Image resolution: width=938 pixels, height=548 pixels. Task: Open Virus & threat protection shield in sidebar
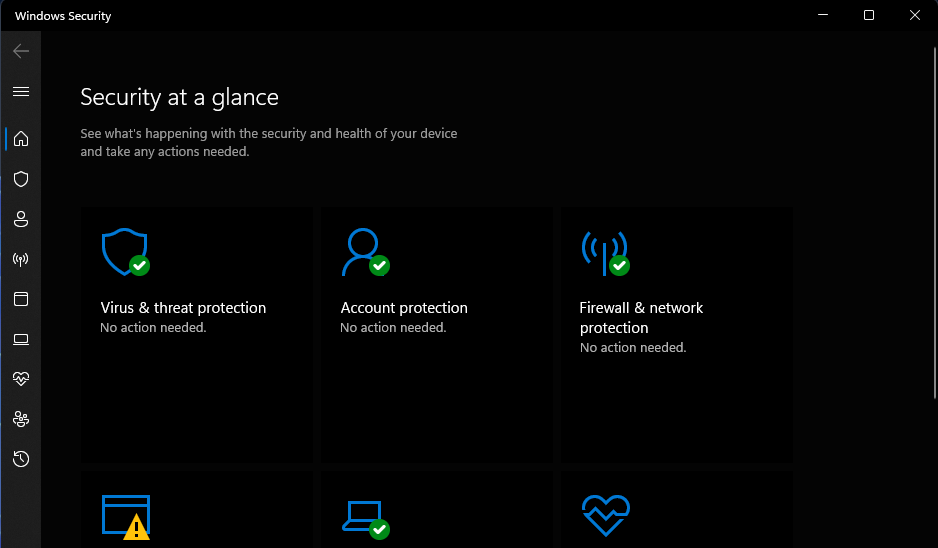pyautogui.click(x=20, y=179)
